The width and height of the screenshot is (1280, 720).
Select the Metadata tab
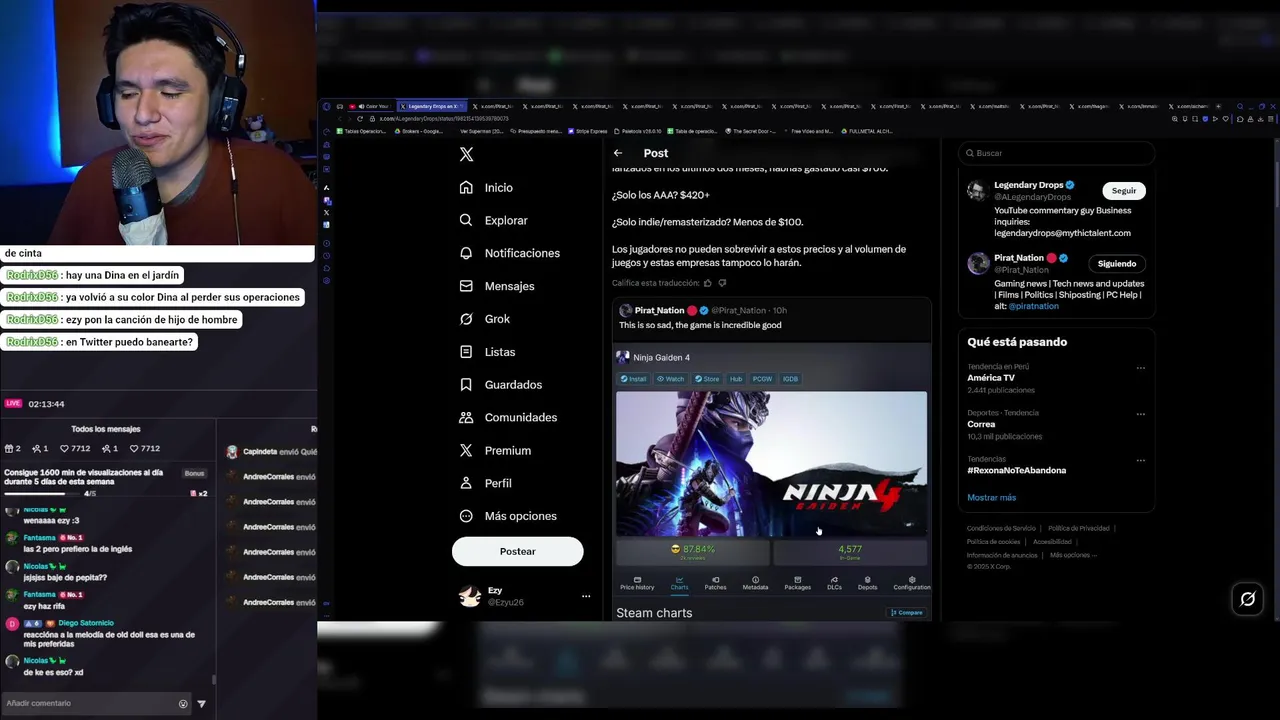point(755,583)
